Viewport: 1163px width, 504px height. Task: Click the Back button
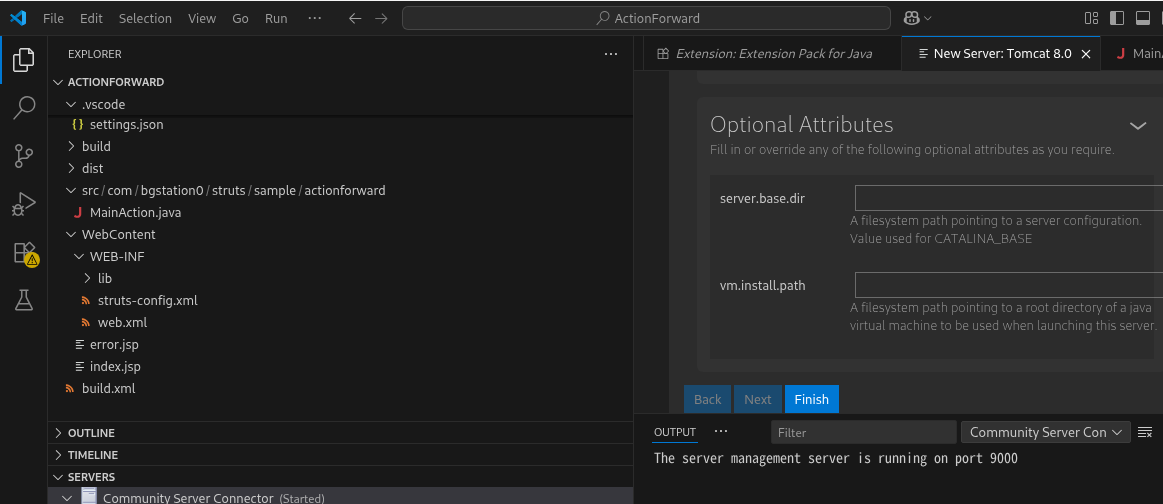[x=708, y=399]
